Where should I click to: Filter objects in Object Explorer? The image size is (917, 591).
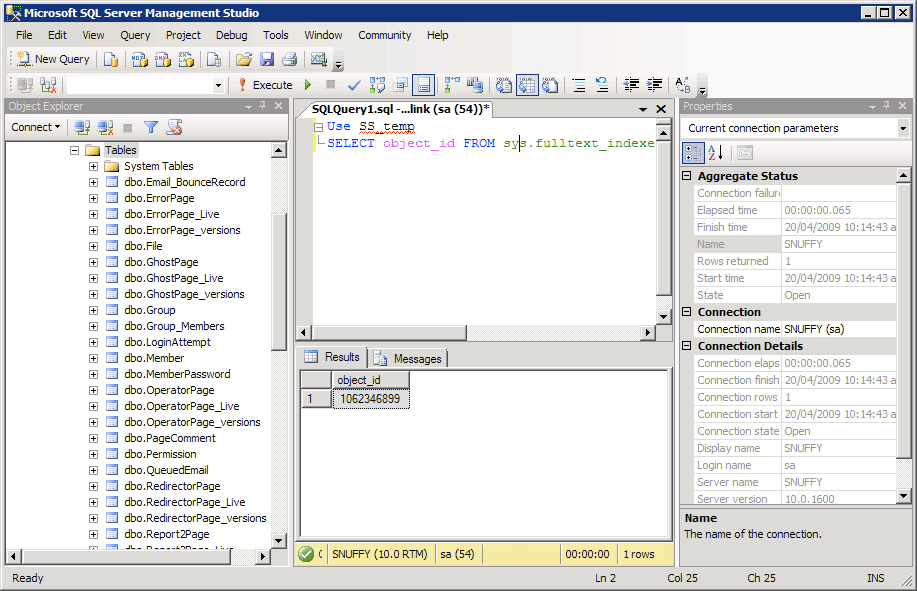pyautogui.click(x=150, y=128)
